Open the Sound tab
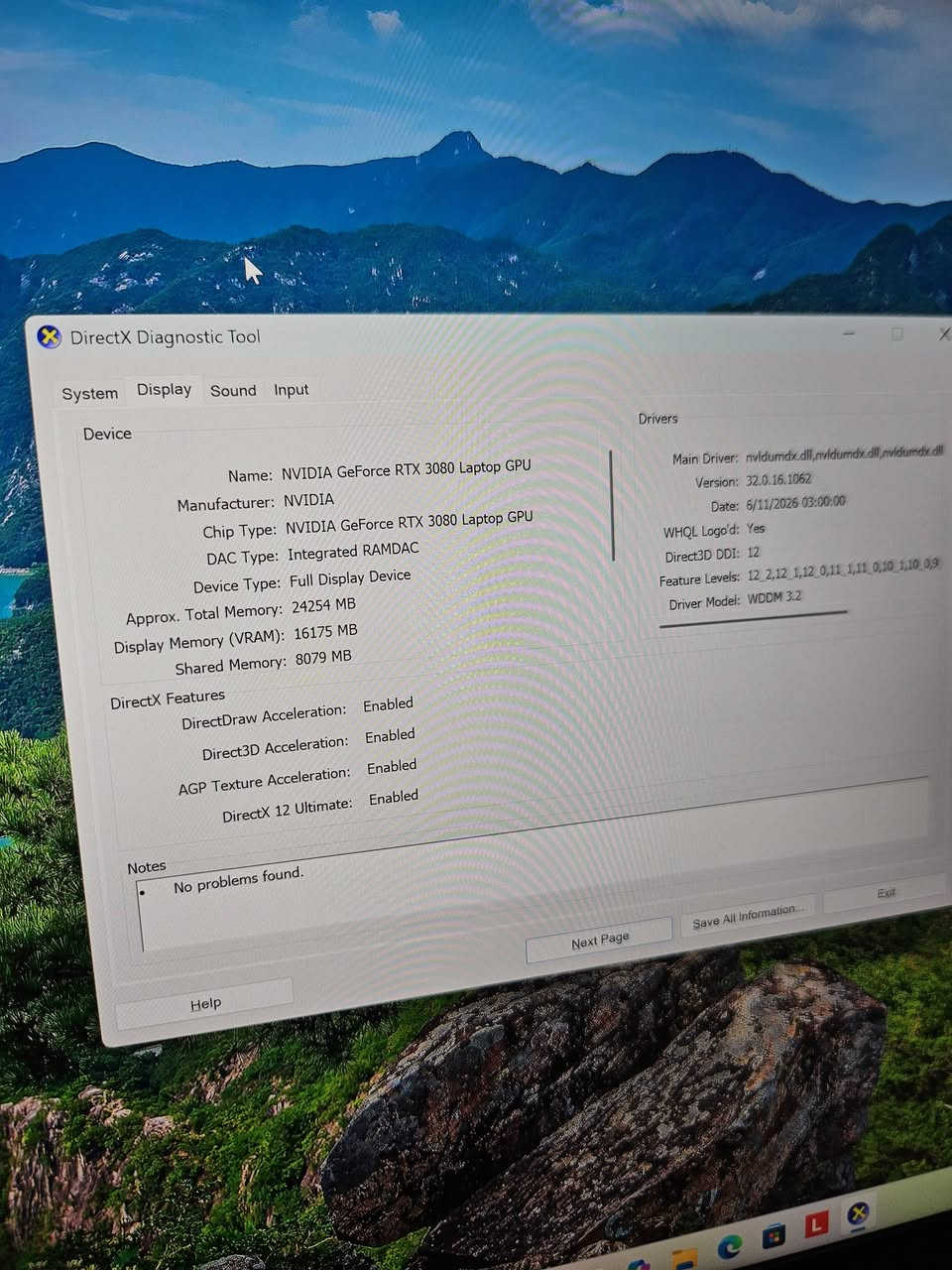 pos(233,390)
